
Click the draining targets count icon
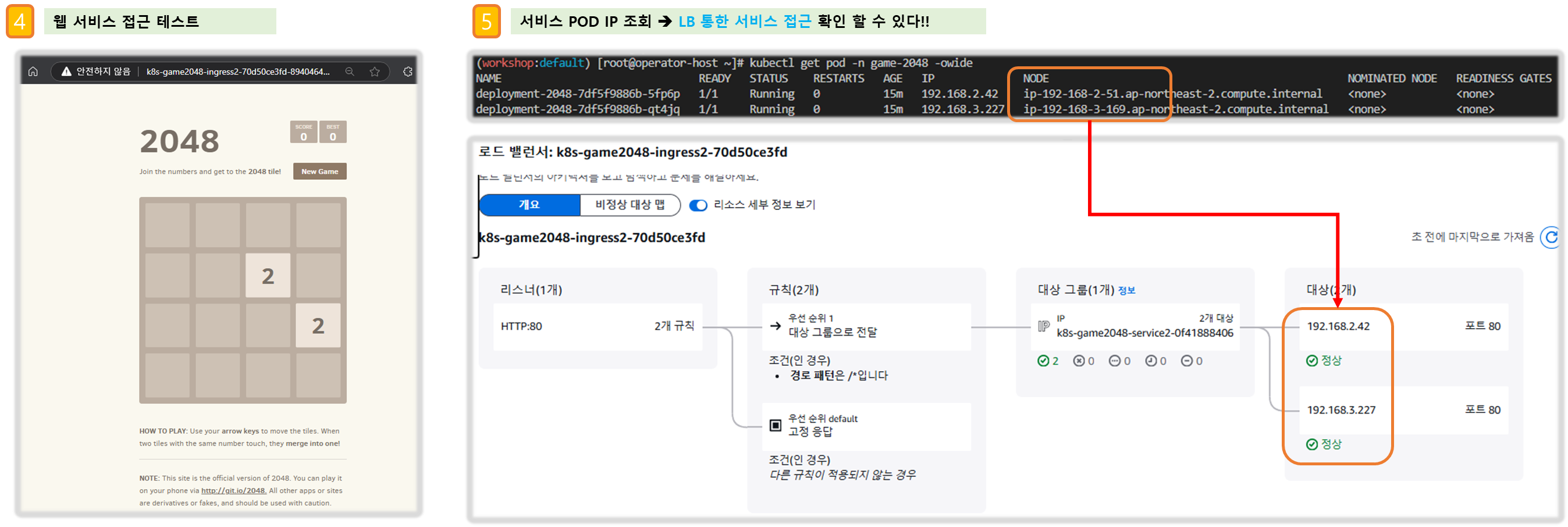click(x=1186, y=361)
